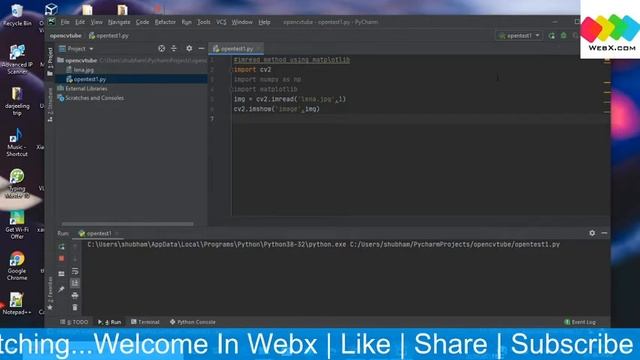The width and height of the screenshot is (640, 360).
Task: Open the Refactor menu
Action: pos(165,22)
